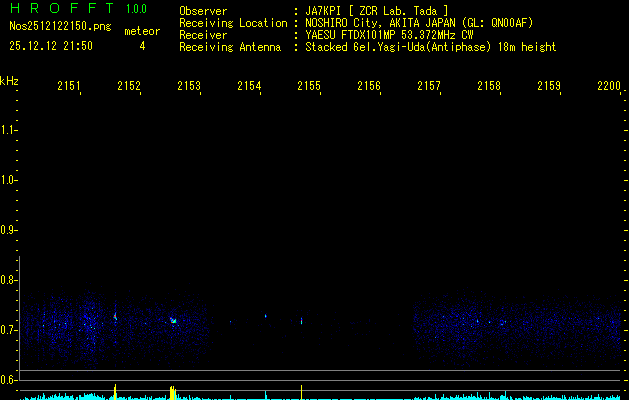Click the 2151 time marker

point(69,87)
